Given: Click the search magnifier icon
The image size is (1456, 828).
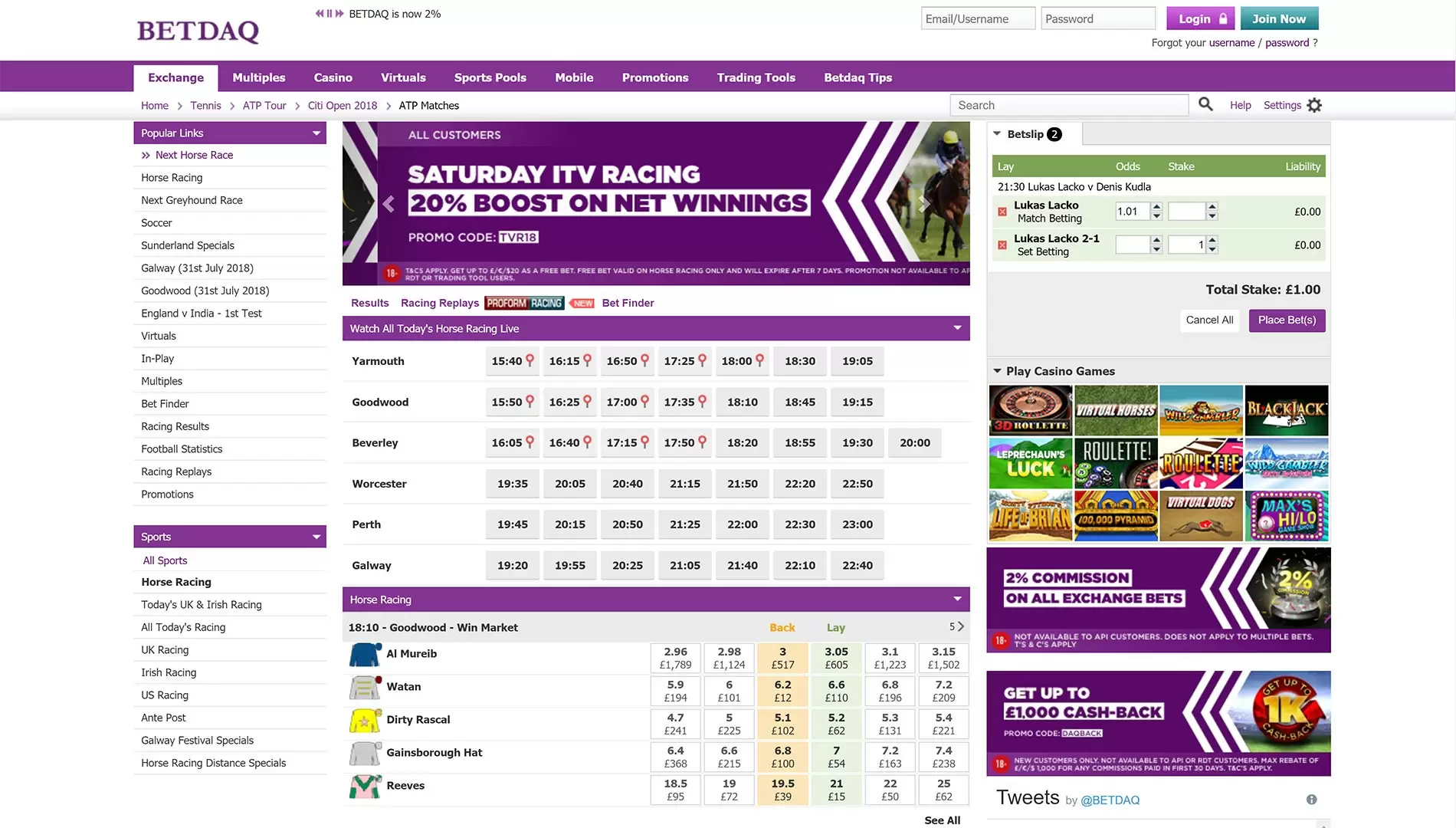Looking at the screenshot, I should tap(1205, 104).
